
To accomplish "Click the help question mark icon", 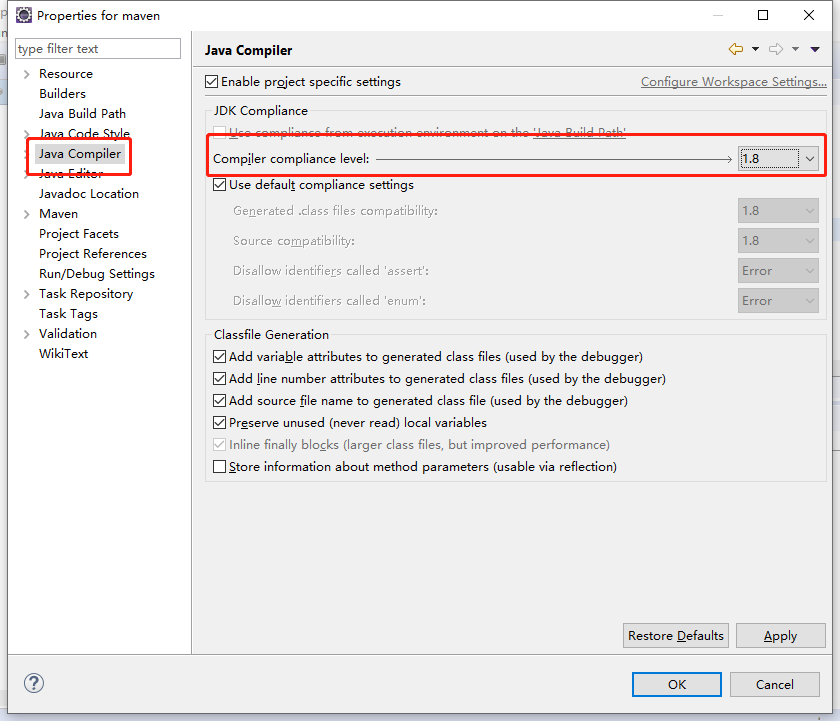I will (x=34, y=683).
